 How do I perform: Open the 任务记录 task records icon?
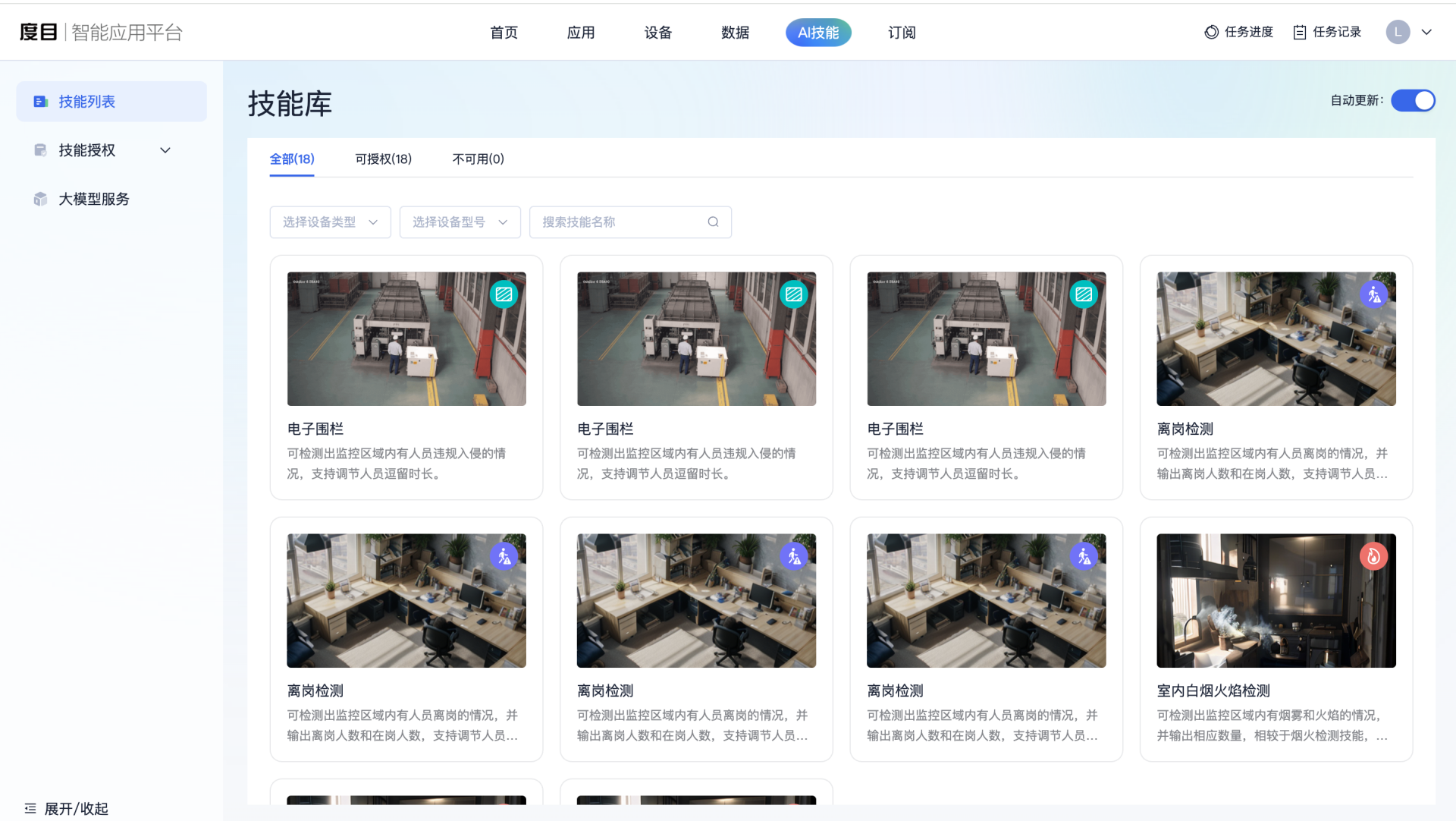click(1300, 32)
